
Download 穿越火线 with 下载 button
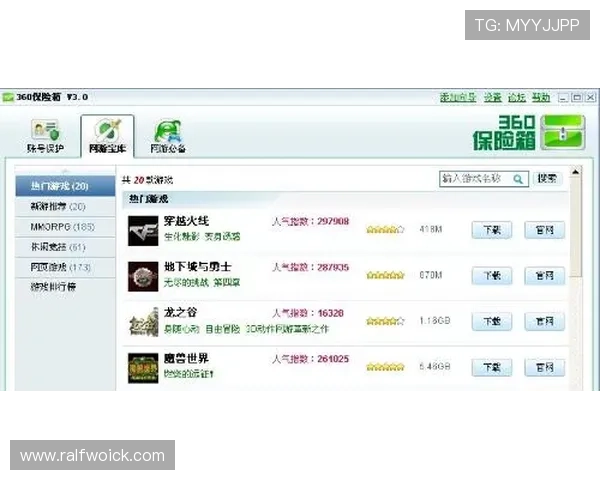click(492, 230)
